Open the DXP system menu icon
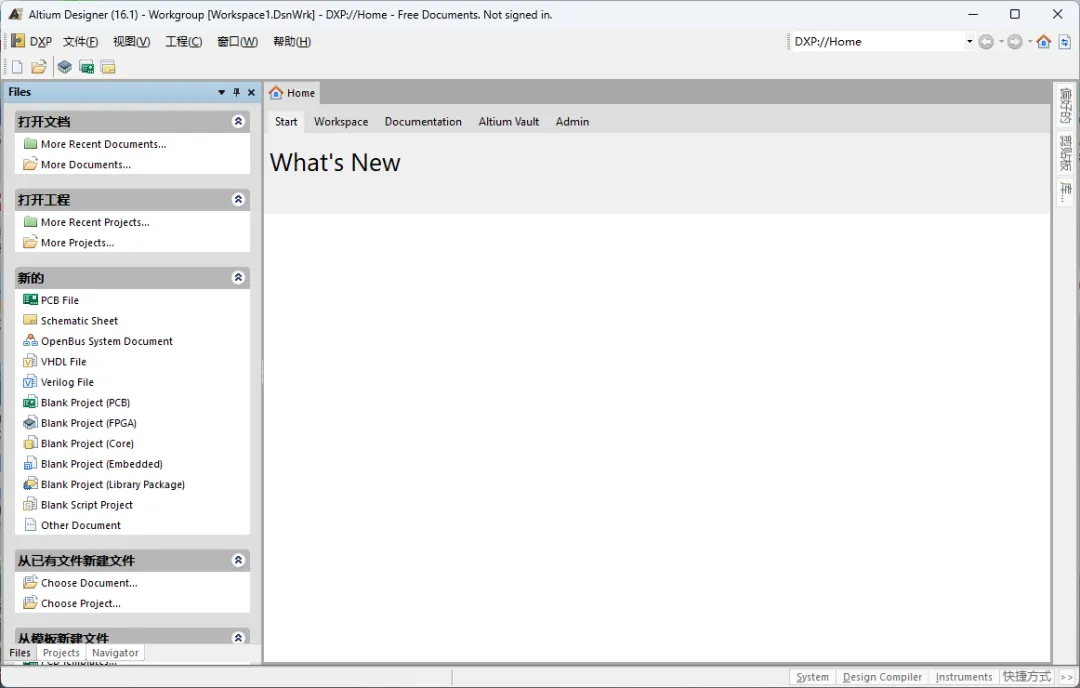The height and width of the screenshot is (688, 1080). tap(19, 41)
